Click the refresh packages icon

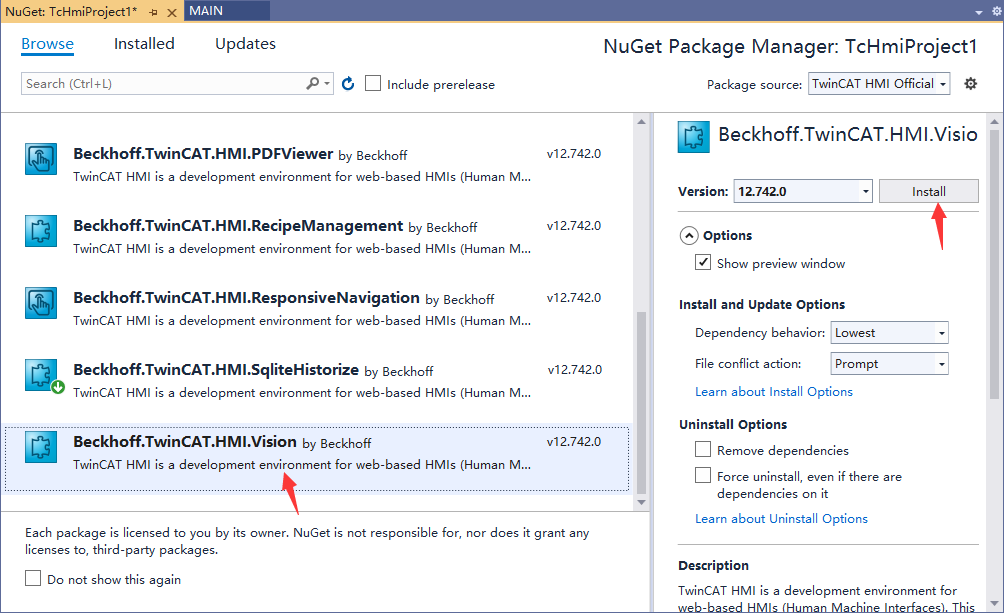(x=348, y=84)
